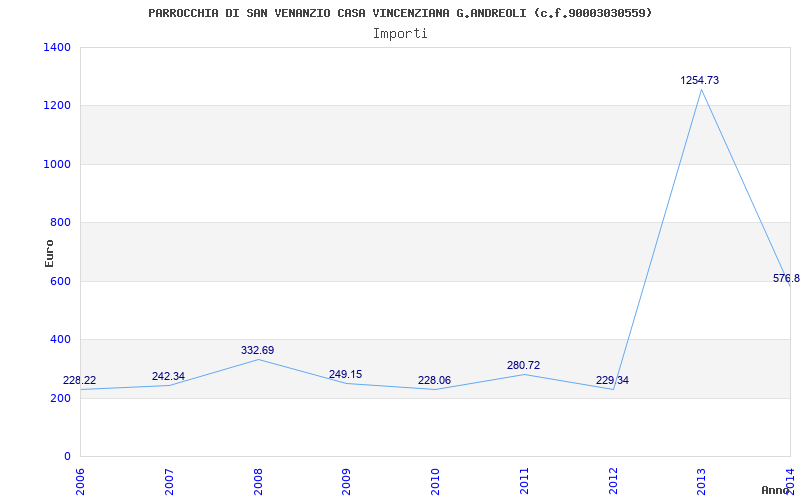The height and width of the screenshot is (500, 800).
Task: Click the 2013 x-axis year label
Action: point(701,480)
